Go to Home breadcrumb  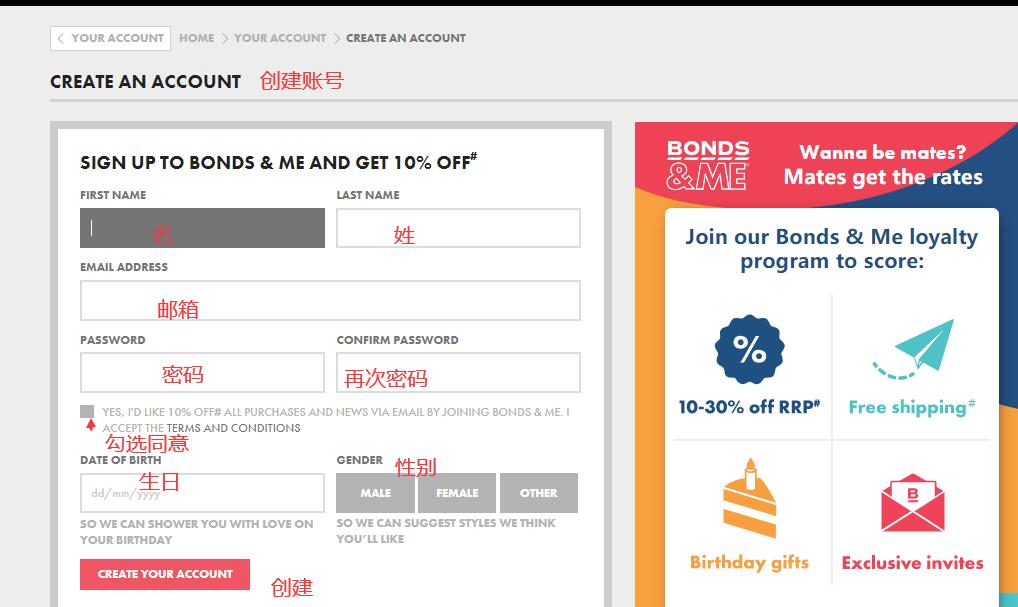[x=196, y=38]
